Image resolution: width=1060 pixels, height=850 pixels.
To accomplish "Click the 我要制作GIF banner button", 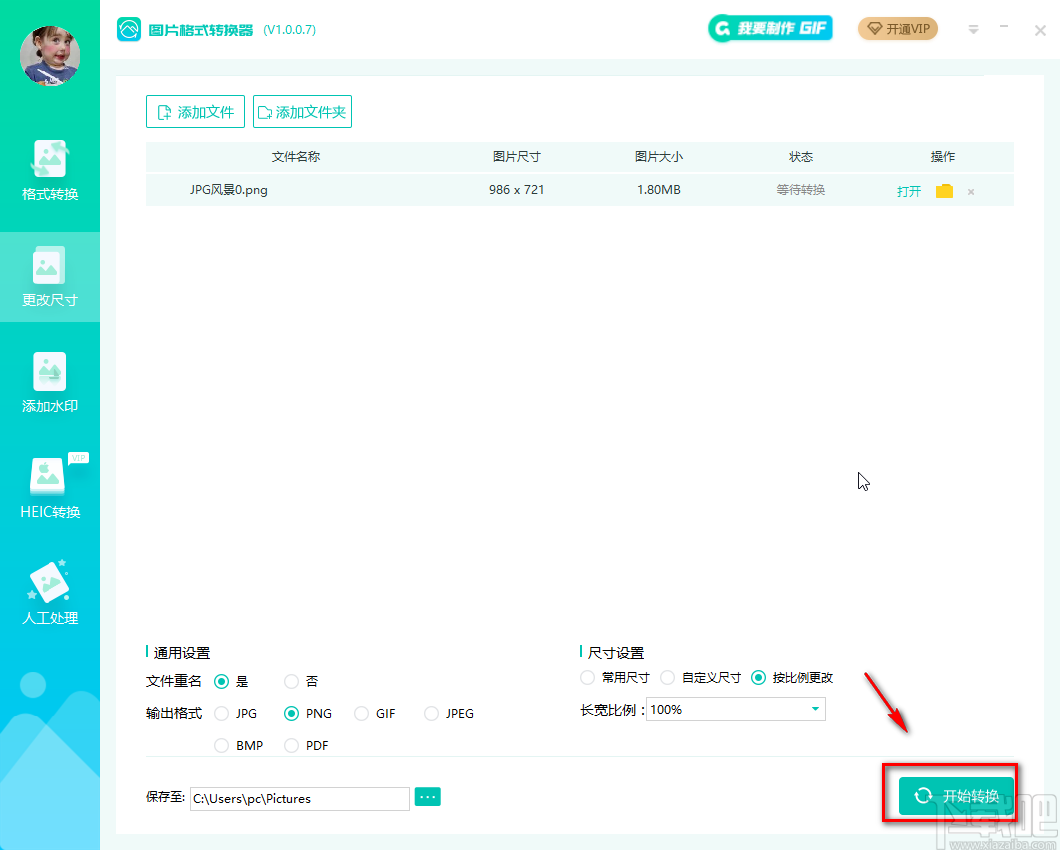I will (x=770, y=28).
